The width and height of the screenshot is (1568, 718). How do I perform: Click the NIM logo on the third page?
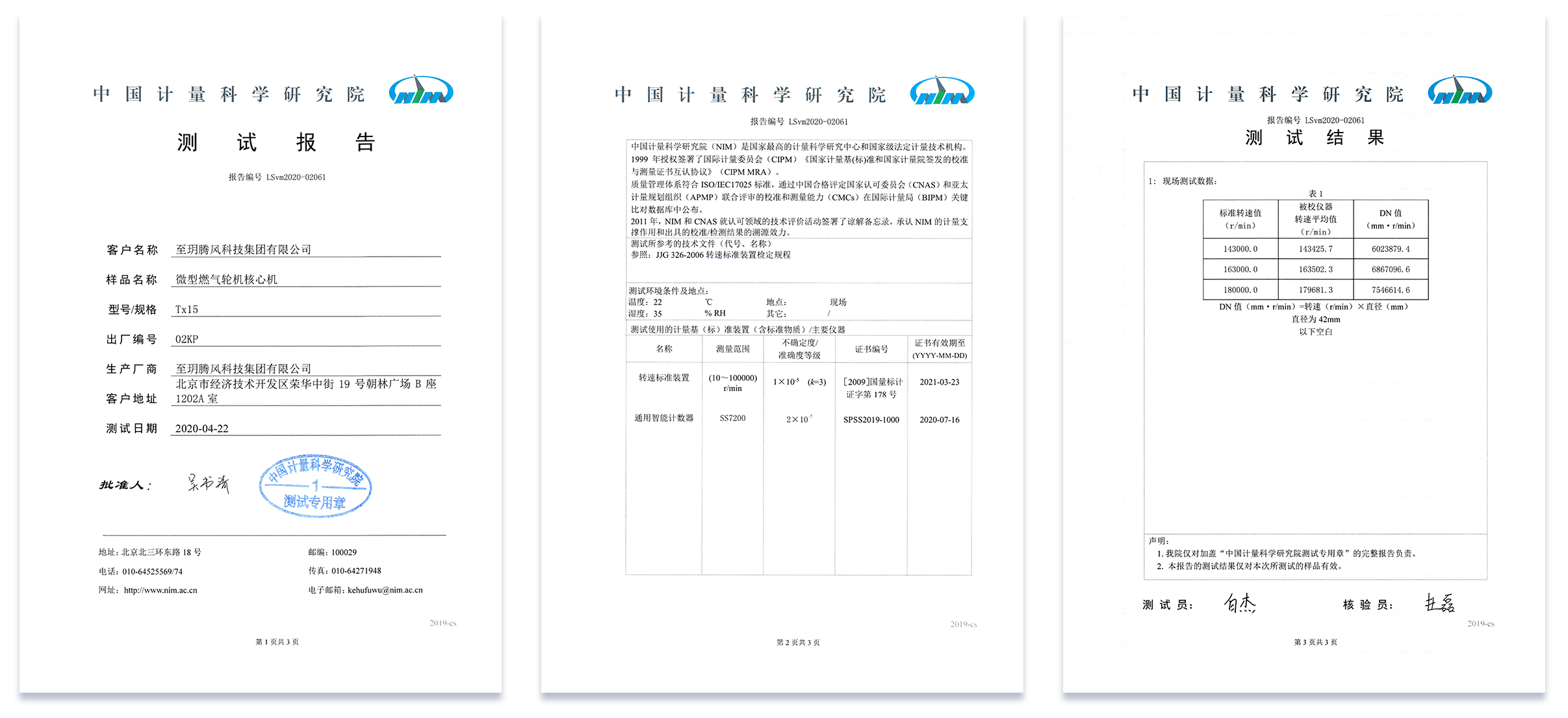point(1459,91)
